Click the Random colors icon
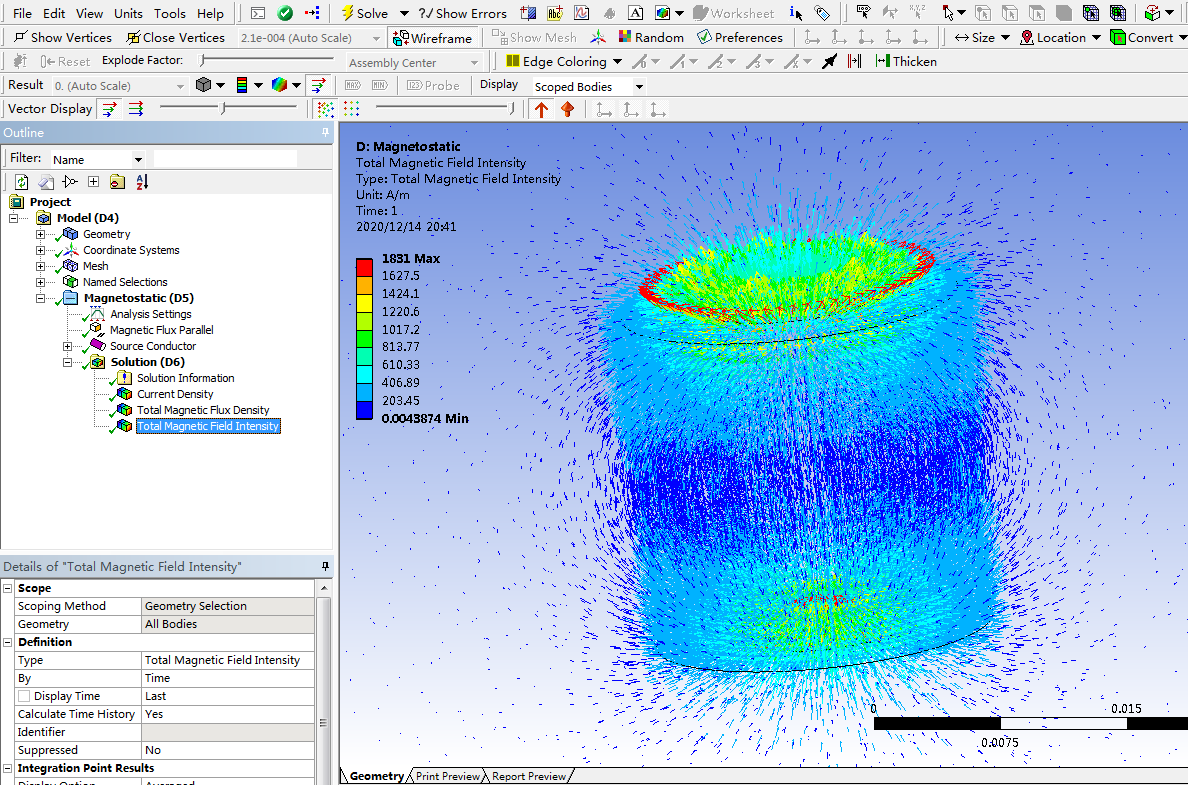Image resolution: width=1188 pixels, height=785 pixels. [x=624, y=37]
